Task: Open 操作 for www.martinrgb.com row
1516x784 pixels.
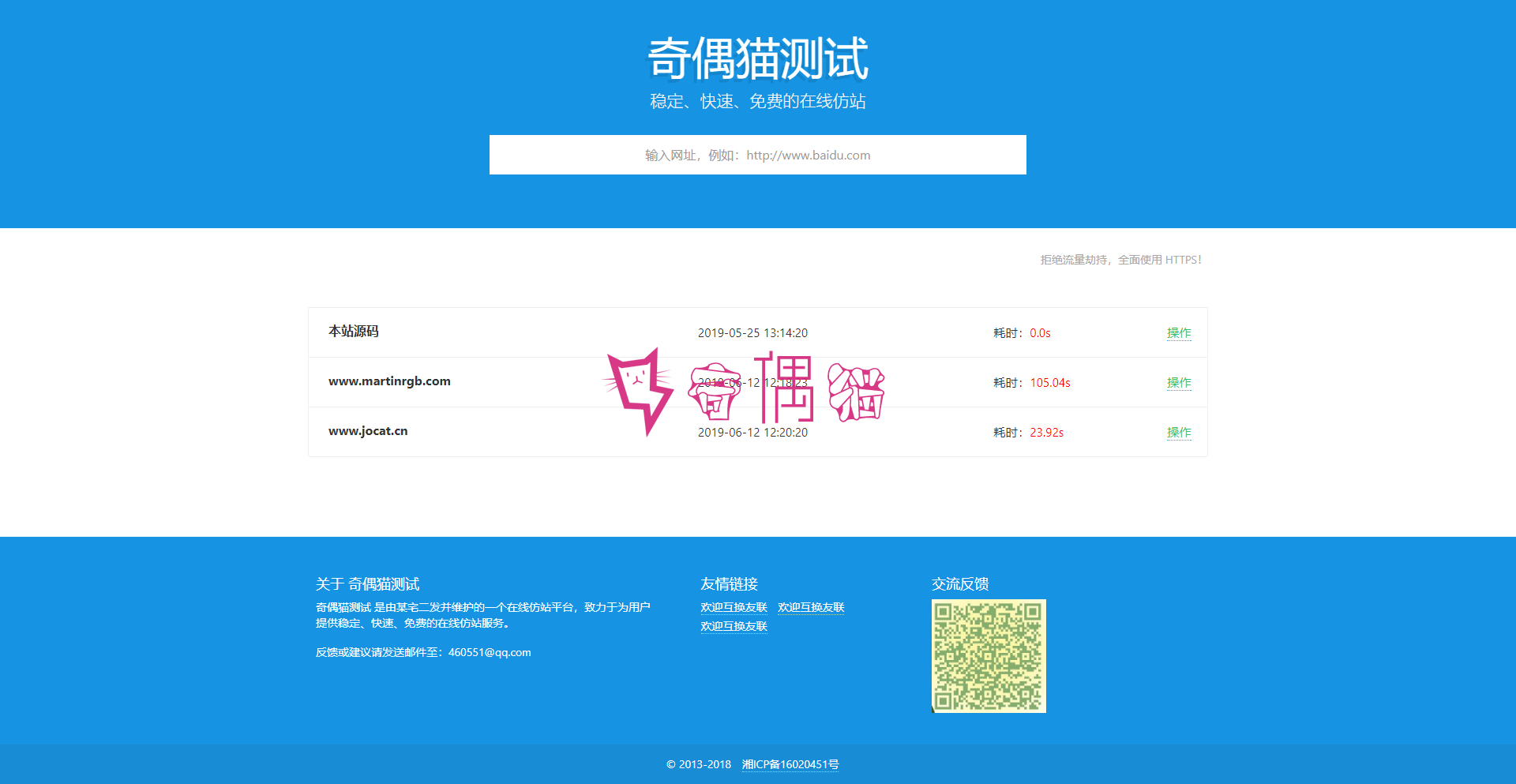Action: pos(1179,383)
